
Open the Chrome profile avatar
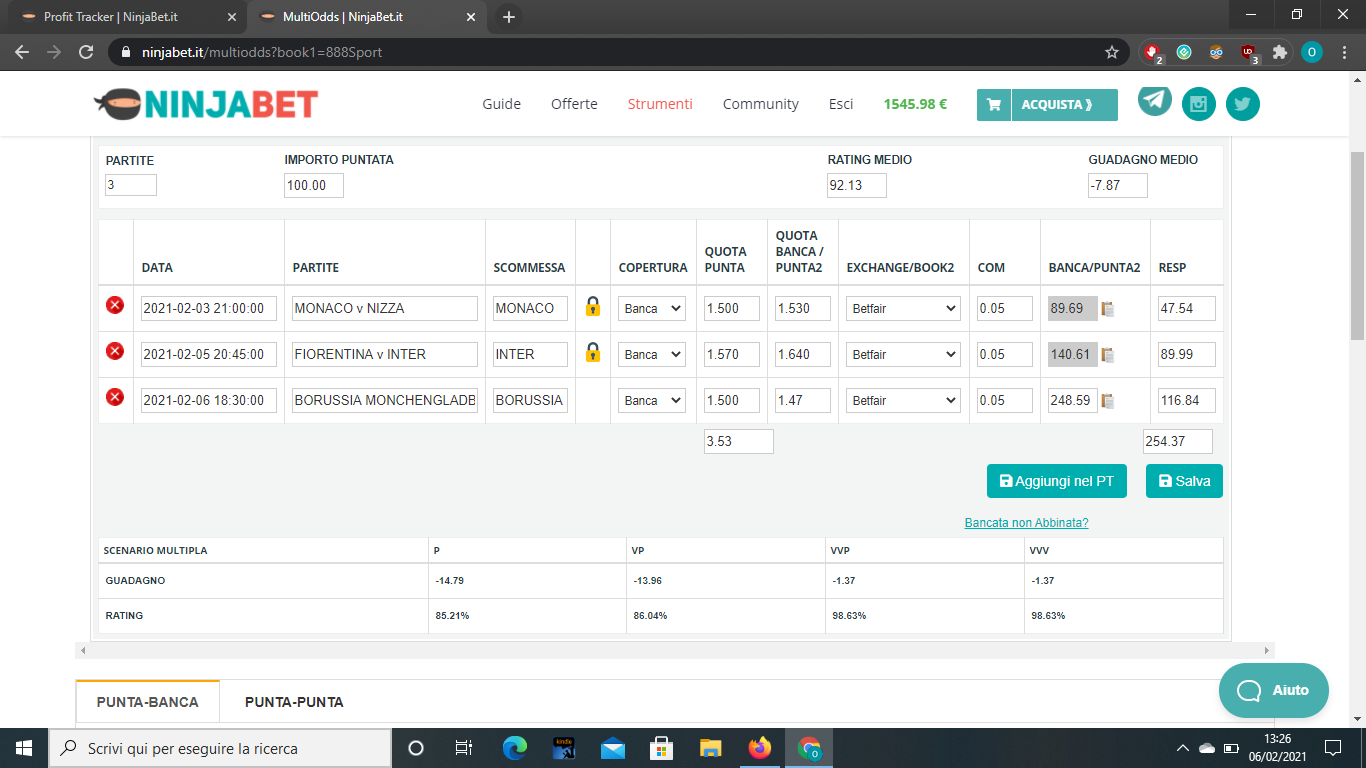coord(1311,52)
